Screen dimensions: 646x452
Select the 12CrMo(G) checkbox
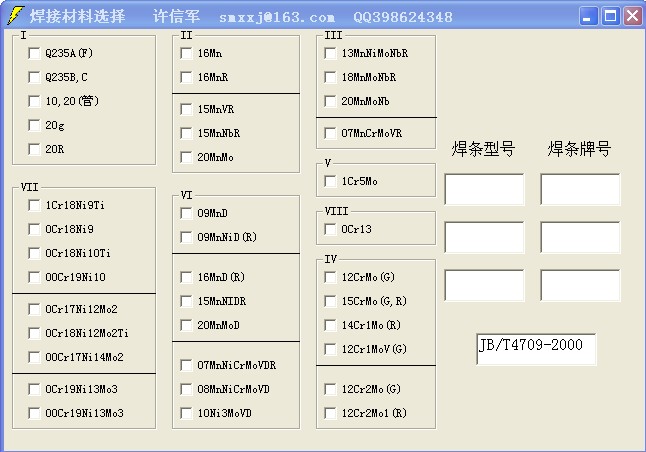coord(330,277)
